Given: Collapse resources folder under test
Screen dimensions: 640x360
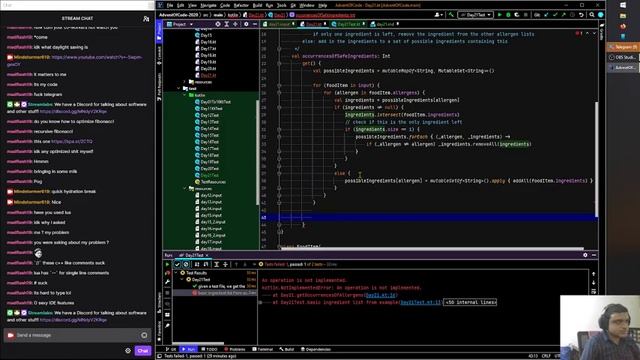Looking at the screenshot, I should click(184, 189).
